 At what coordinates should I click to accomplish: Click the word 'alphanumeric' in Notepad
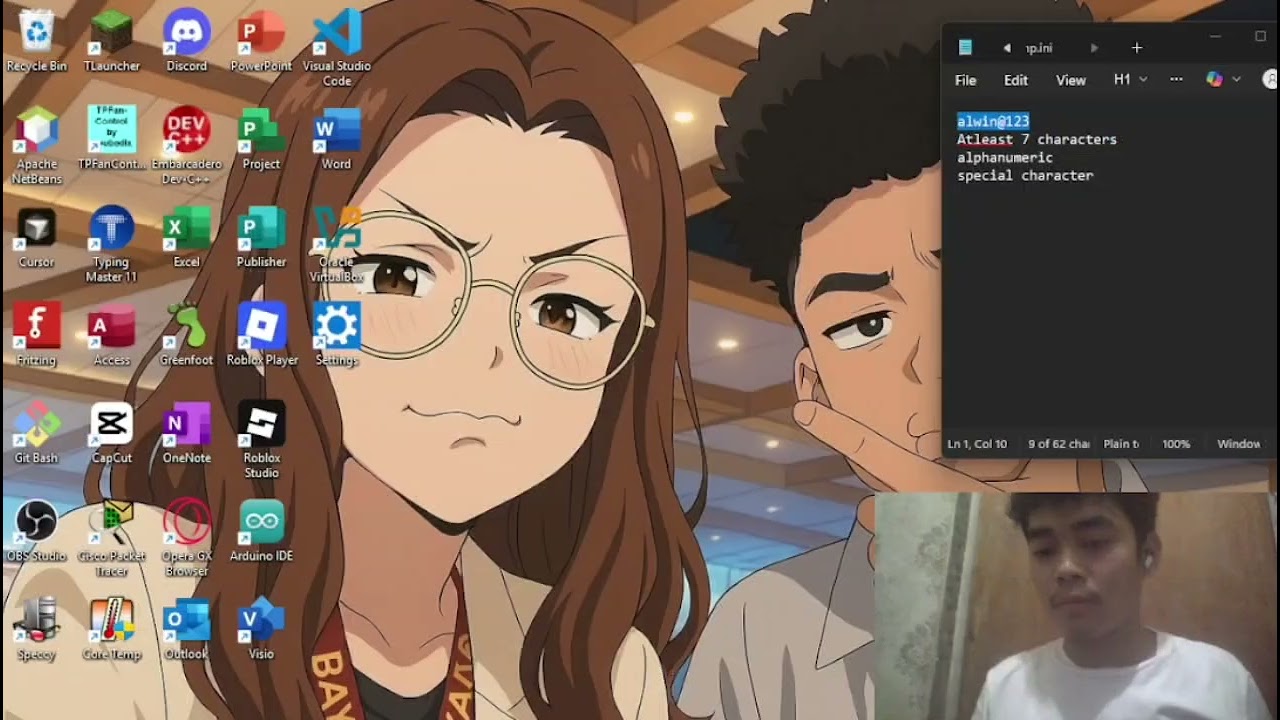tap(1005, 158)
